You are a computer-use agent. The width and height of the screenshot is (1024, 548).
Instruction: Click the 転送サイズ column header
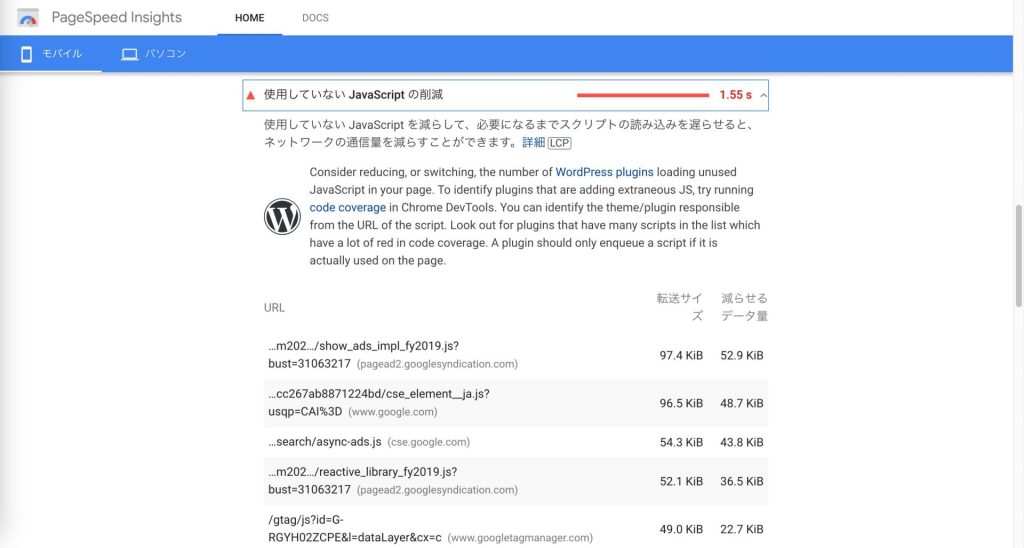679,307
